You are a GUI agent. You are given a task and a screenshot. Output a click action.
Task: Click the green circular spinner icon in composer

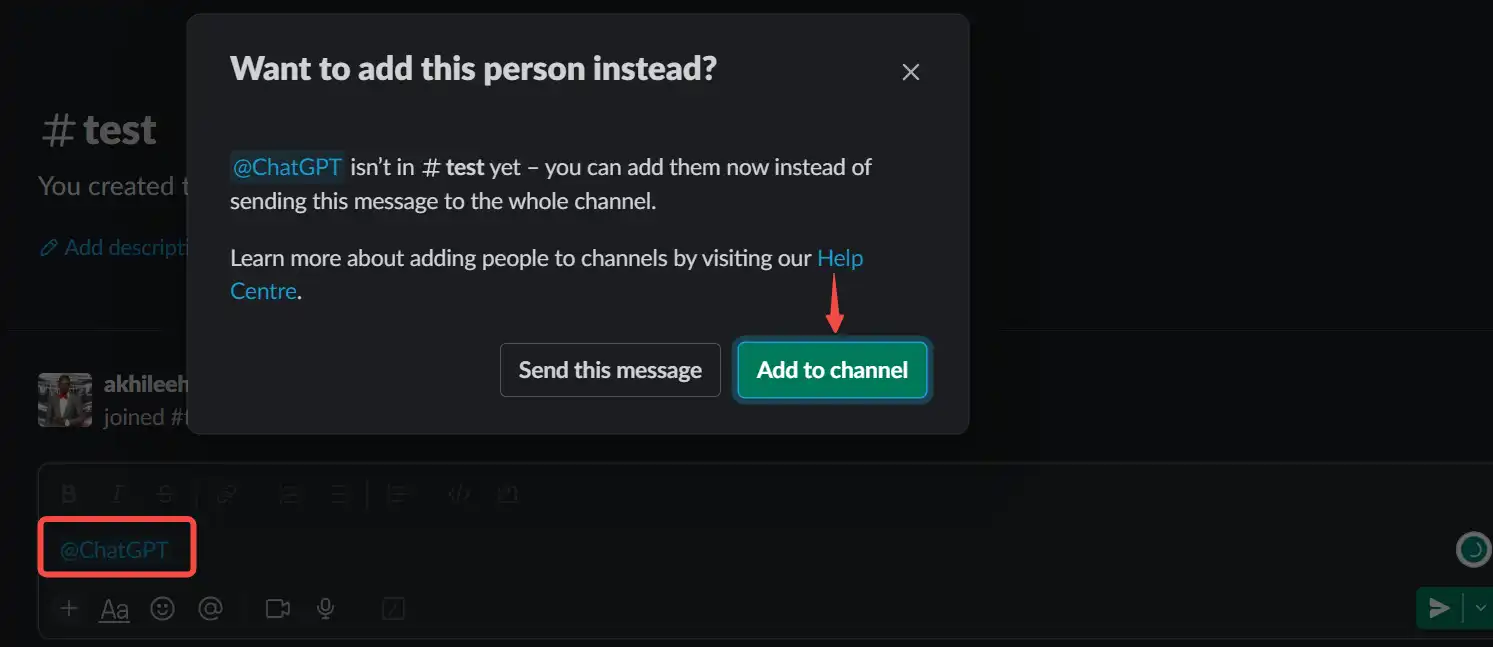(x=1473, y=549)
